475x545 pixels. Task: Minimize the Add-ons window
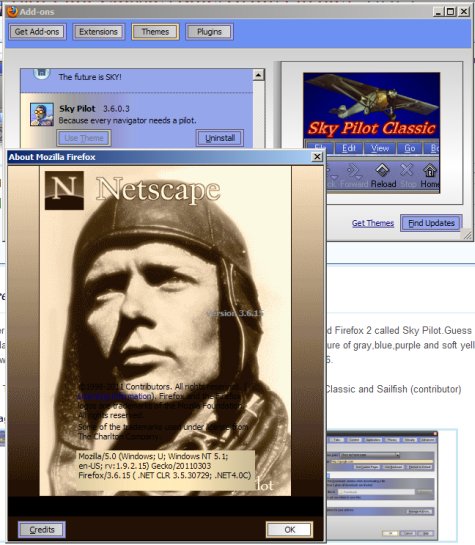point(439,11)
